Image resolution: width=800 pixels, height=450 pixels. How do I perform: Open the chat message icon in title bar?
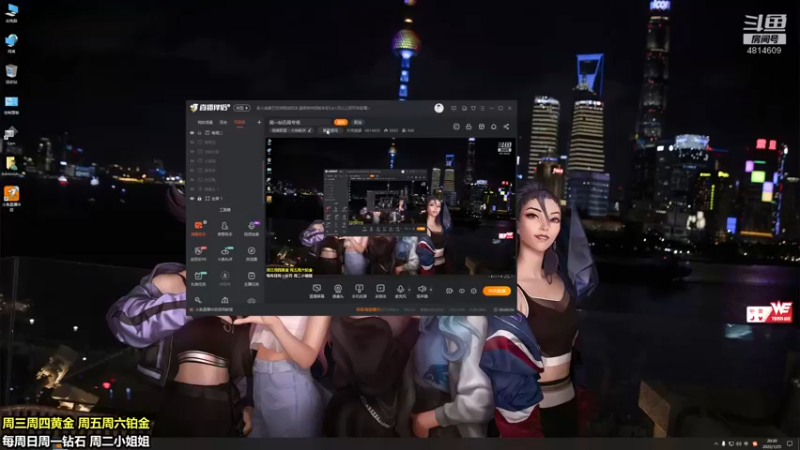454,108
